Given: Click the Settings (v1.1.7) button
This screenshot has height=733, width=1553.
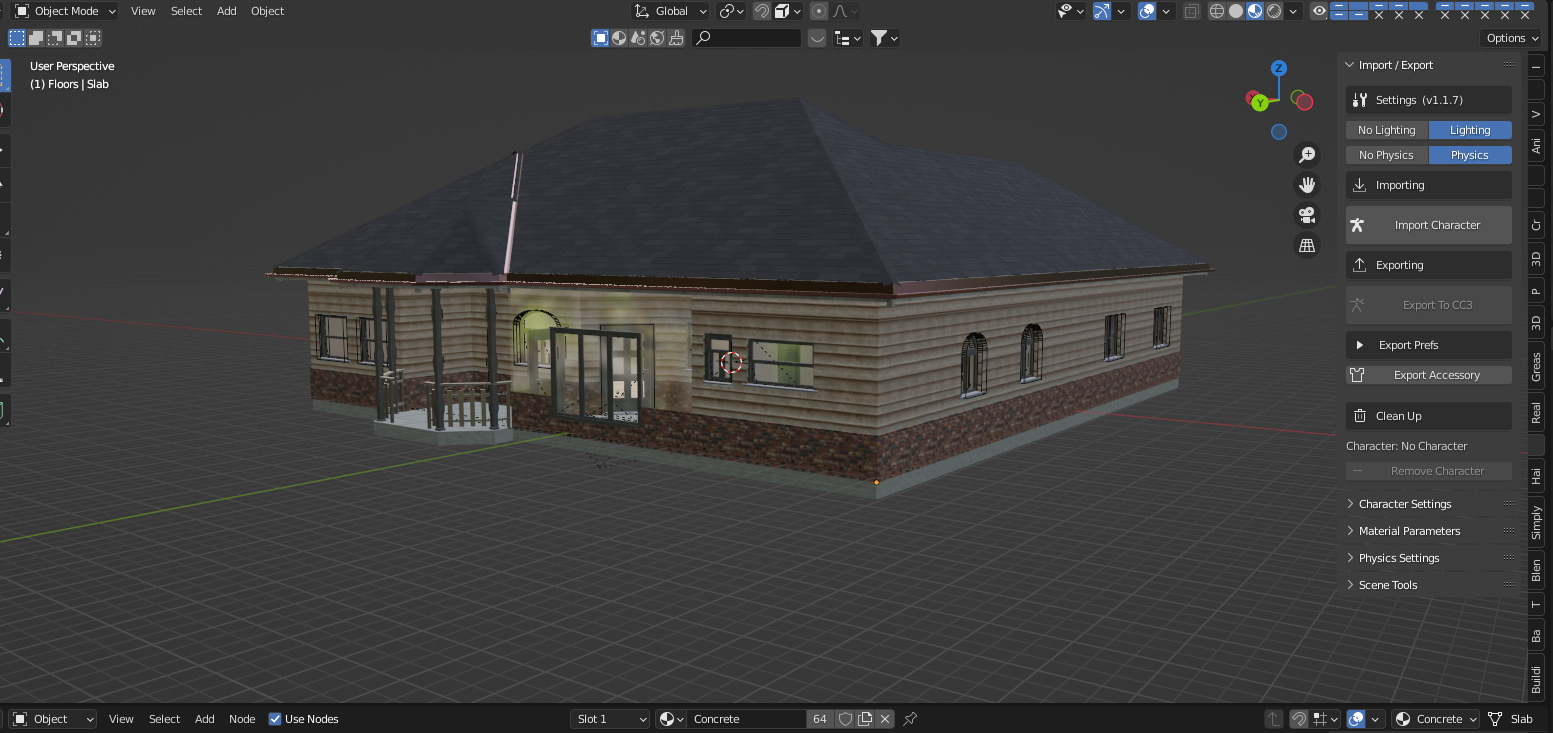Looking at the screenshot, I should coord(1428,100).
